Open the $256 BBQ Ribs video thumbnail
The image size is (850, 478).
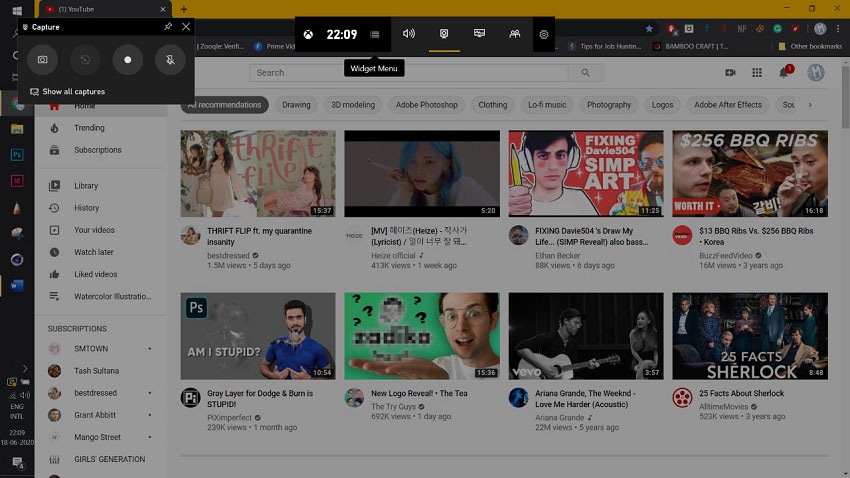click(x=750, y=174)
